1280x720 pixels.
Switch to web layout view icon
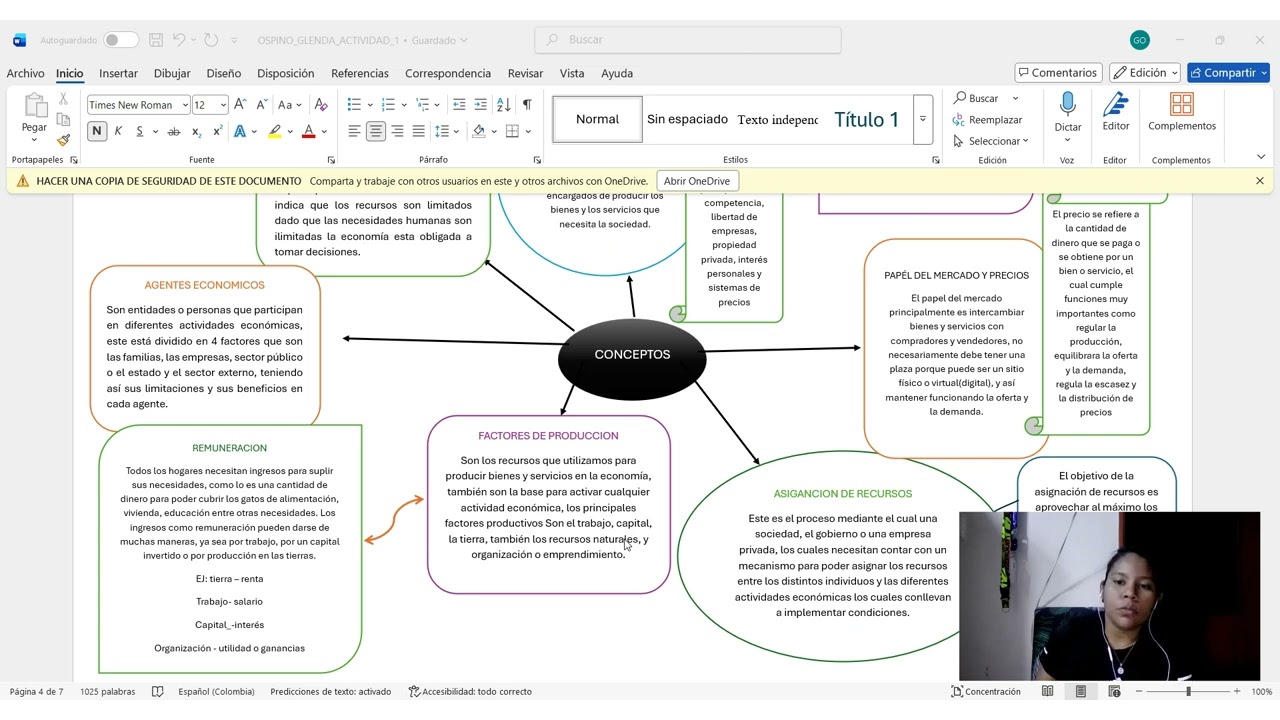point(1114,691)
